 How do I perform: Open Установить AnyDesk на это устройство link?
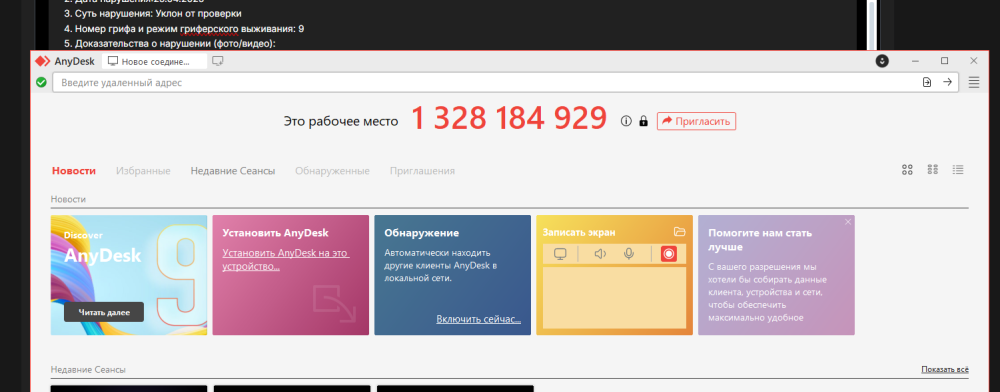[x=286, y=259]
